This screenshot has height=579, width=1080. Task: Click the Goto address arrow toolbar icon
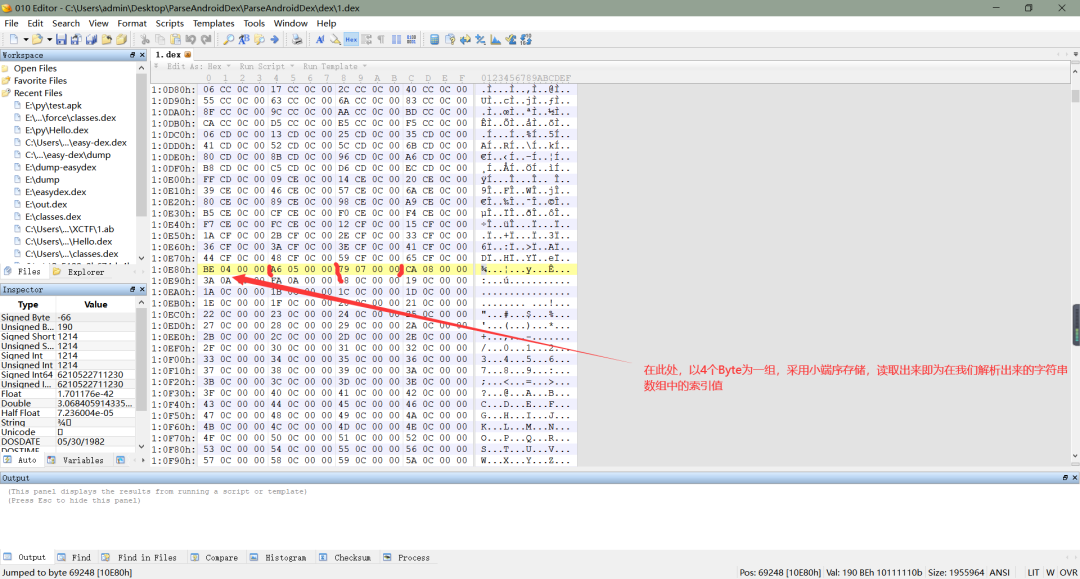[273, 40]
